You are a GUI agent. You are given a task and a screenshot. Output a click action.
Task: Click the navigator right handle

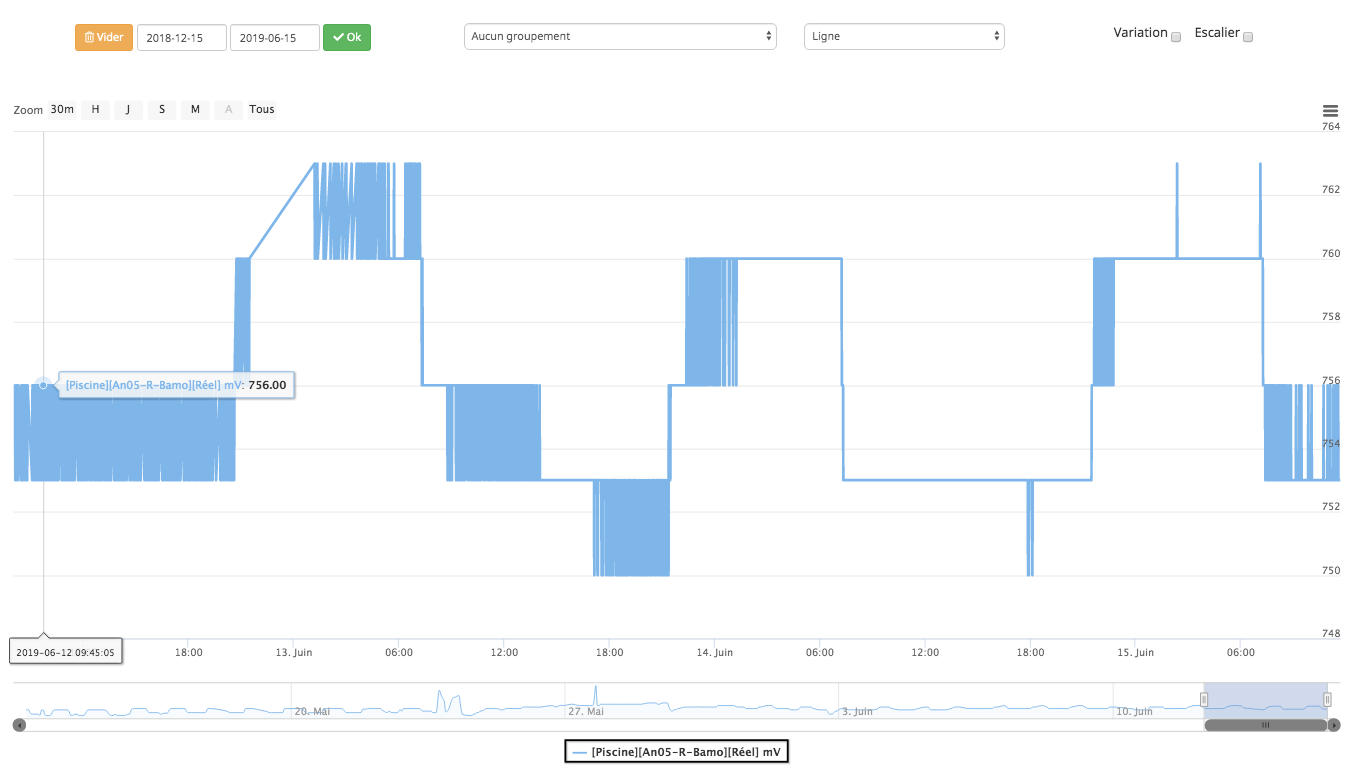(x=1327, y=699)
